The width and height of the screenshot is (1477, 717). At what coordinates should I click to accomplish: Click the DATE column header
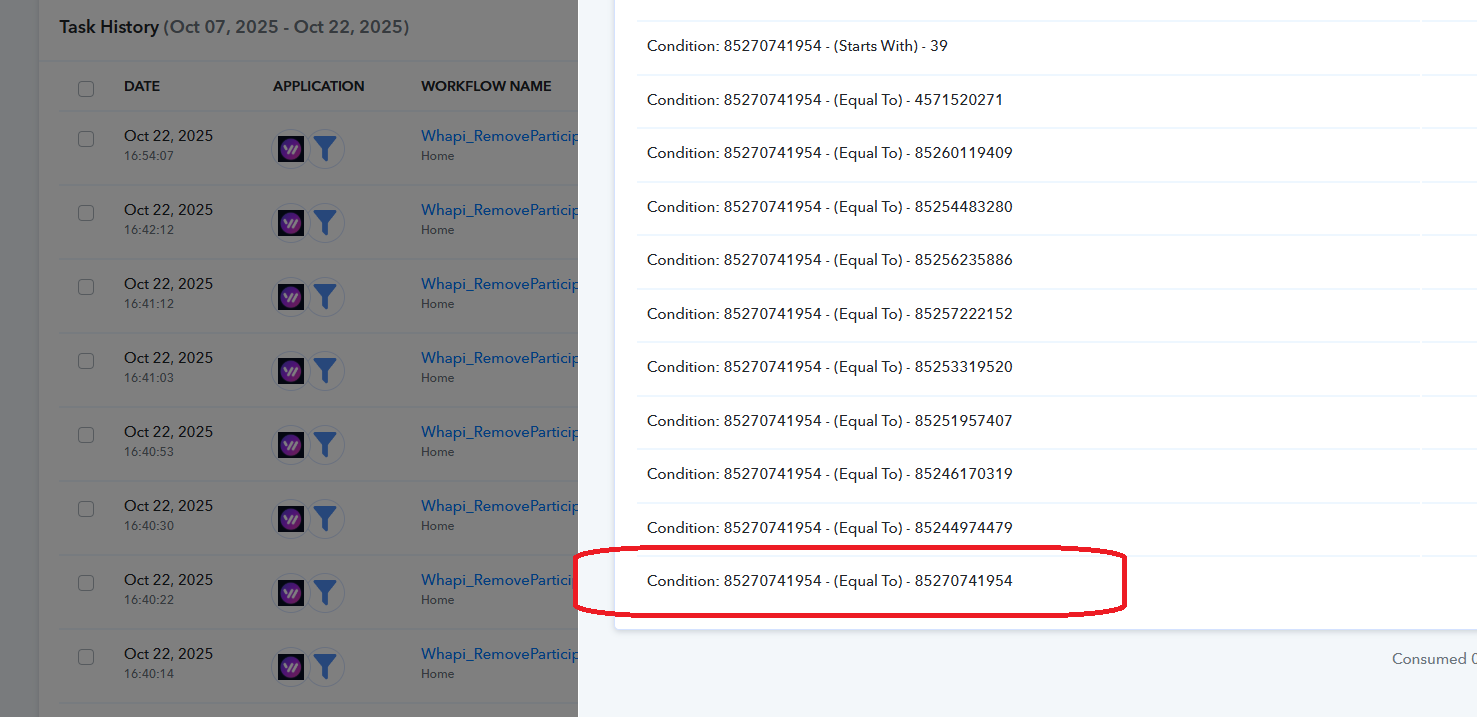[x=142, y=87]
